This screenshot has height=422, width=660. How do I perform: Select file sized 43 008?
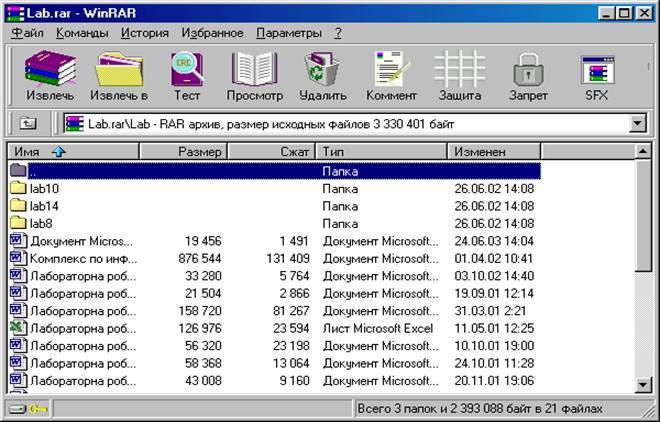(x=203, y=380)
